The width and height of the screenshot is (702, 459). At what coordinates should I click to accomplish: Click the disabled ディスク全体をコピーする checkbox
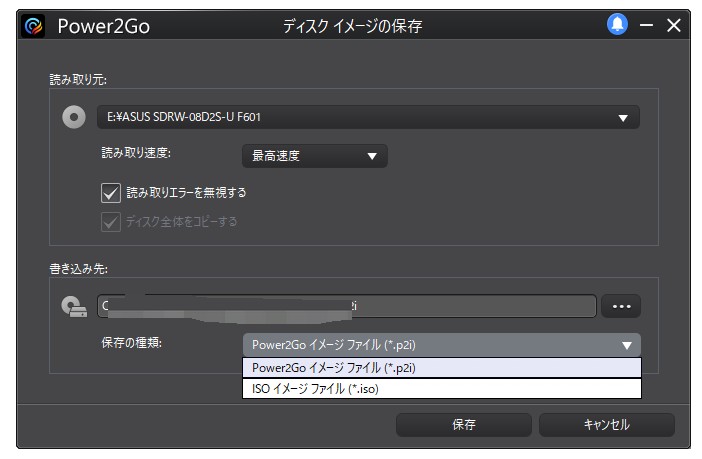[x=111, y=222]
